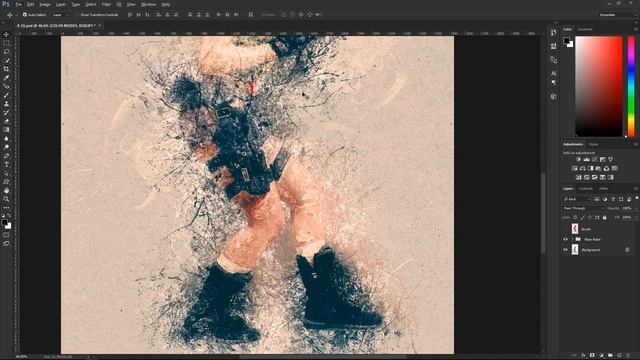This screenshot has width=640, height=360.
Task: Switch to the Channels tab
Action: click(x=586, y=189)
